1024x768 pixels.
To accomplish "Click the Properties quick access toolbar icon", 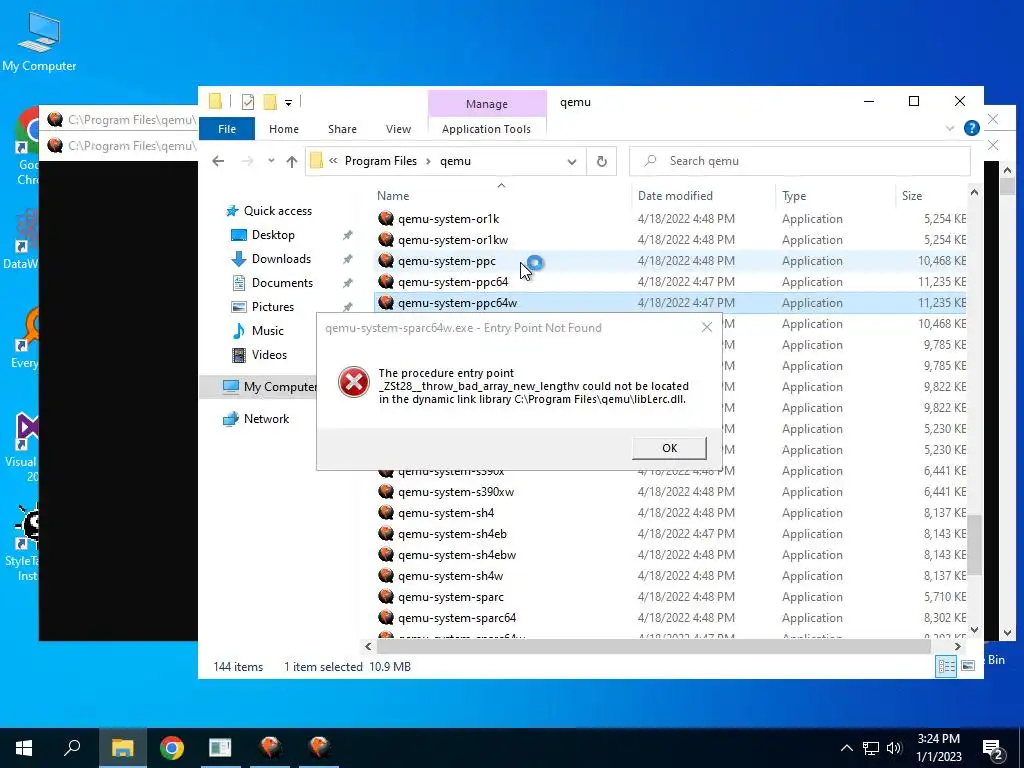I will click(248, 102).
